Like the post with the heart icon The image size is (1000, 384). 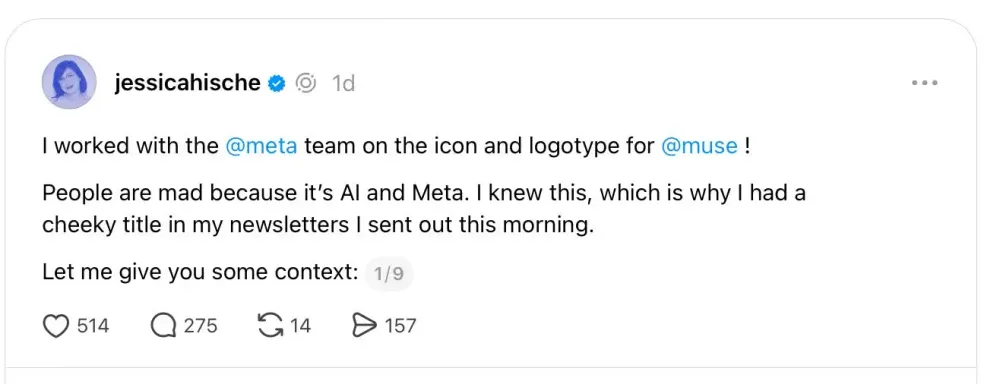click(x=55, y=327)
